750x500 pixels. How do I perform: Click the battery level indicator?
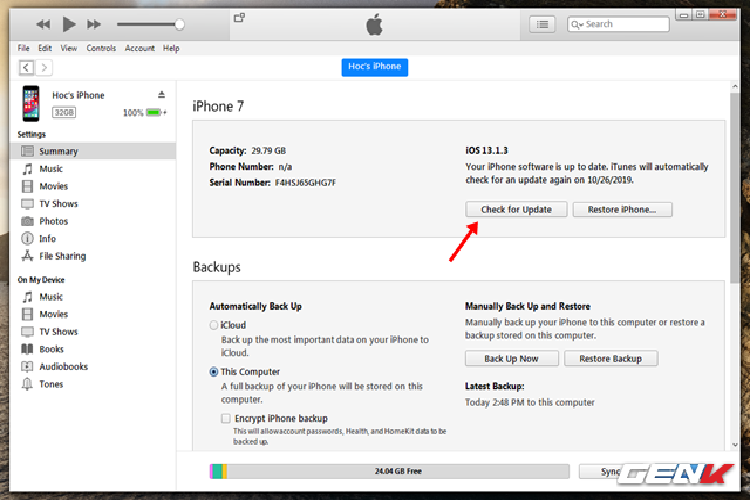[154, 112]
